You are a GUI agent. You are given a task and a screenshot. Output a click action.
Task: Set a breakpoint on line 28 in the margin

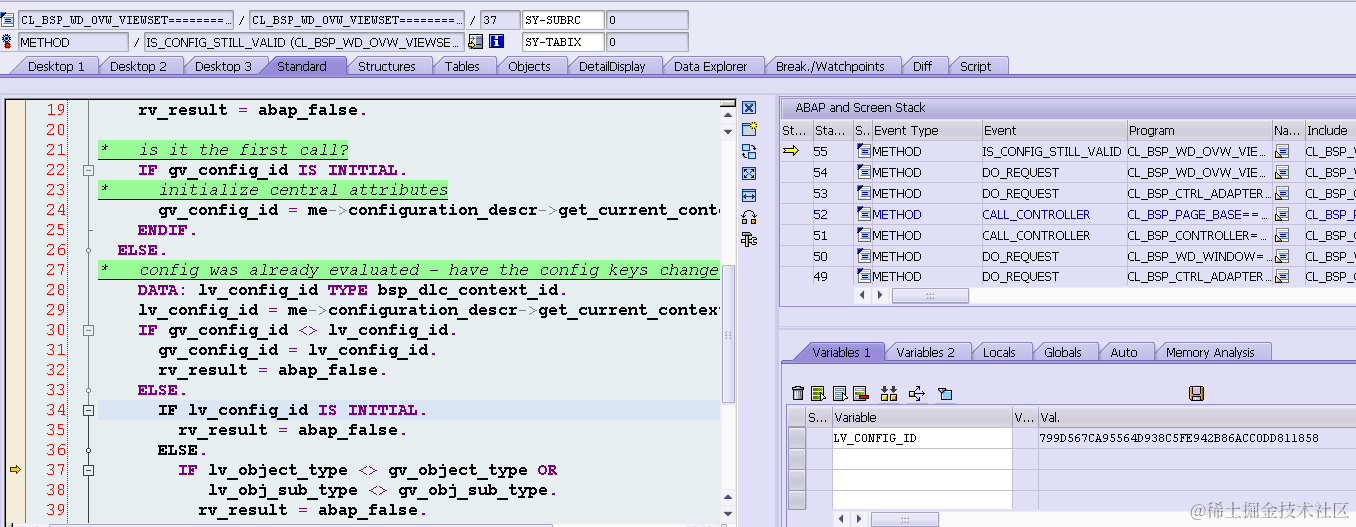15,290
